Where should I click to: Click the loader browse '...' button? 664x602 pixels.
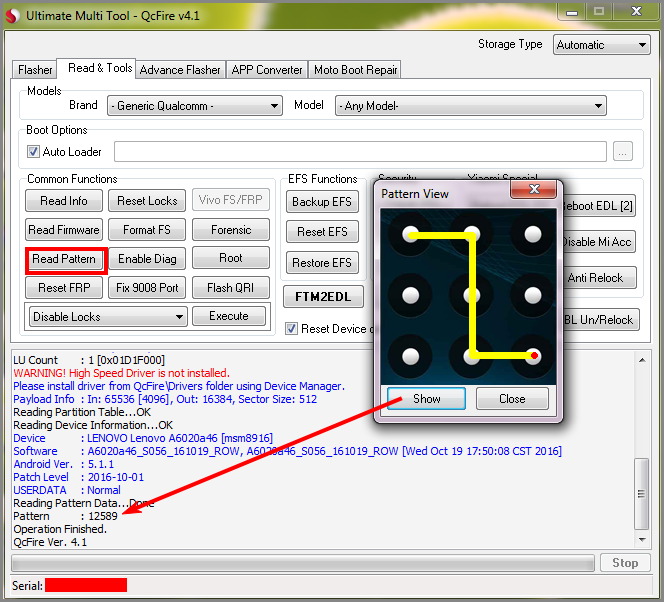tap(622, 152)
